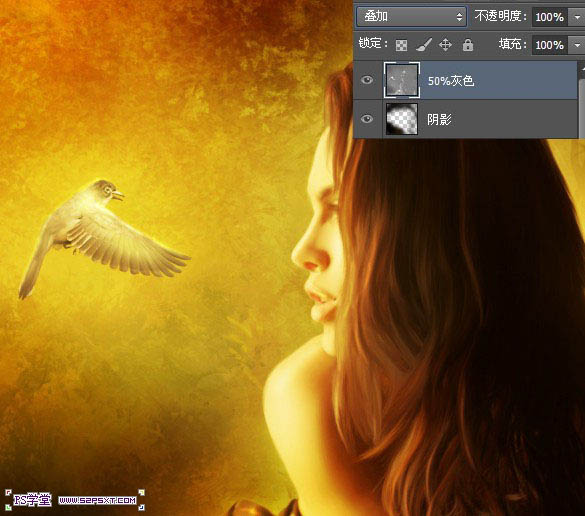
Task: Click the lock transparent pixels icon
Action: click(401, 46)
